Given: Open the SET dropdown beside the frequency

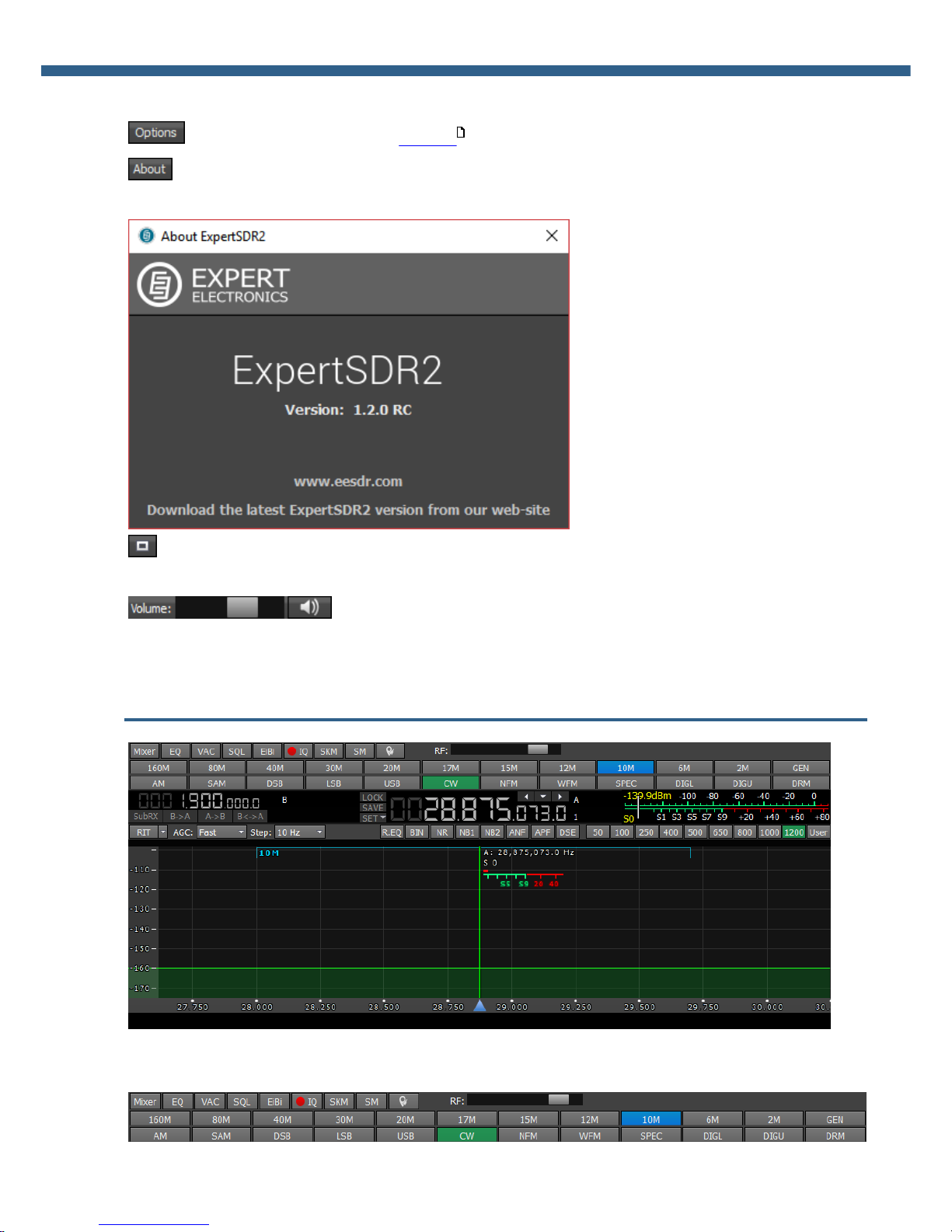Looking at the screenshot, I should (373, 818).
